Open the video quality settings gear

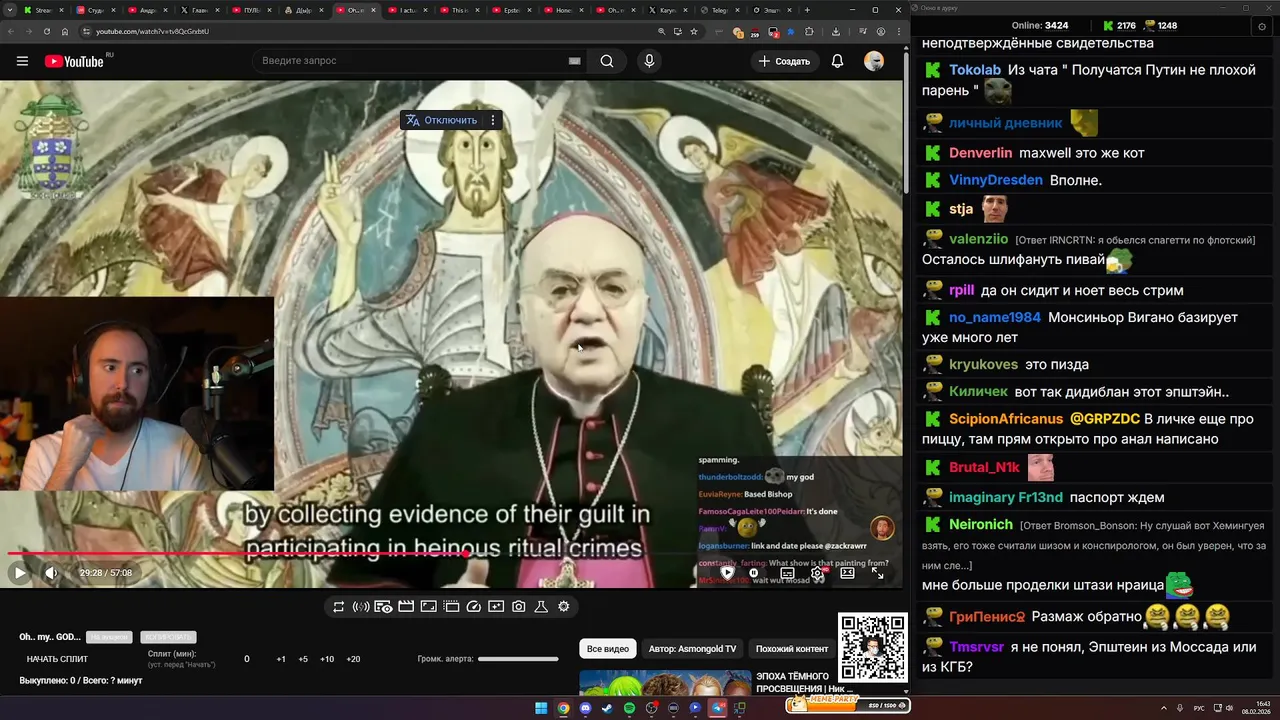point(817,573)
